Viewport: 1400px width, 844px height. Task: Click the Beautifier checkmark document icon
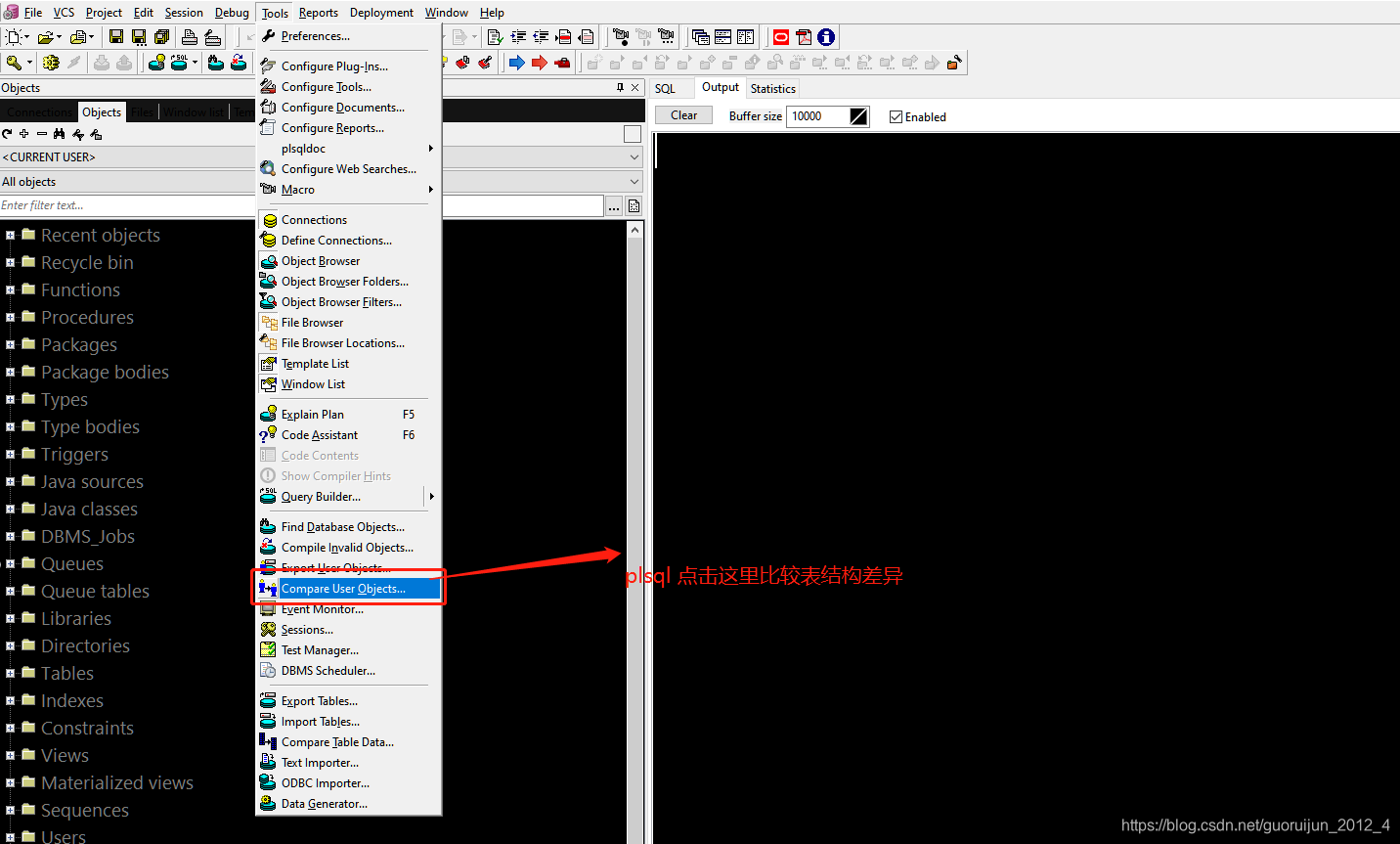495,37
